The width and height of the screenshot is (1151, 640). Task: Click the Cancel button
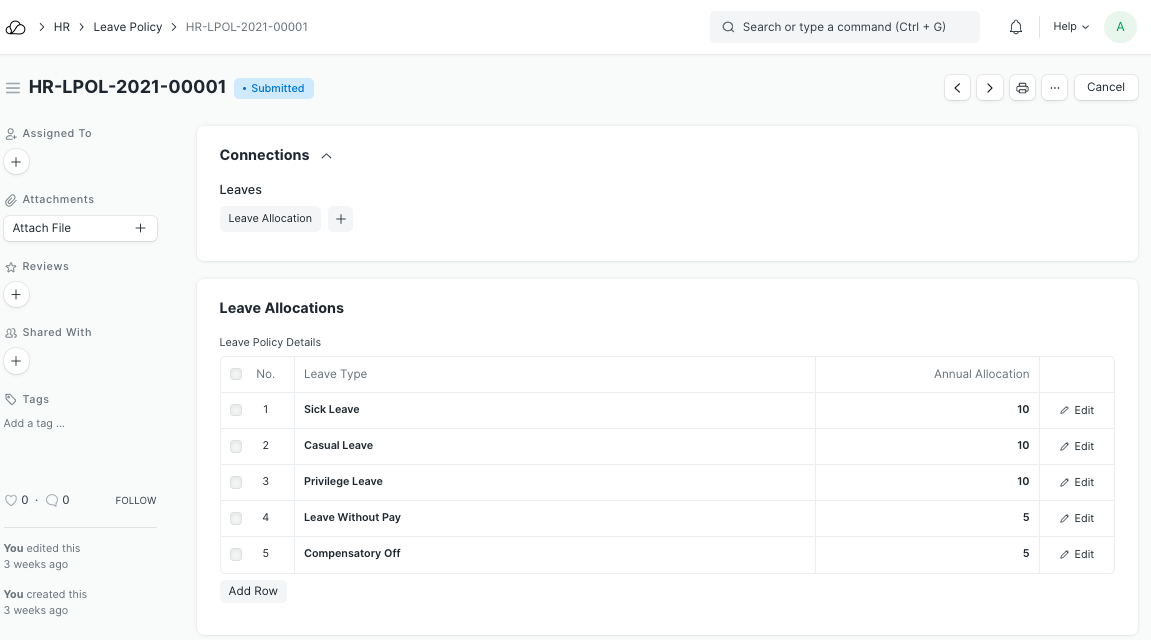(x=1106, y=88)
